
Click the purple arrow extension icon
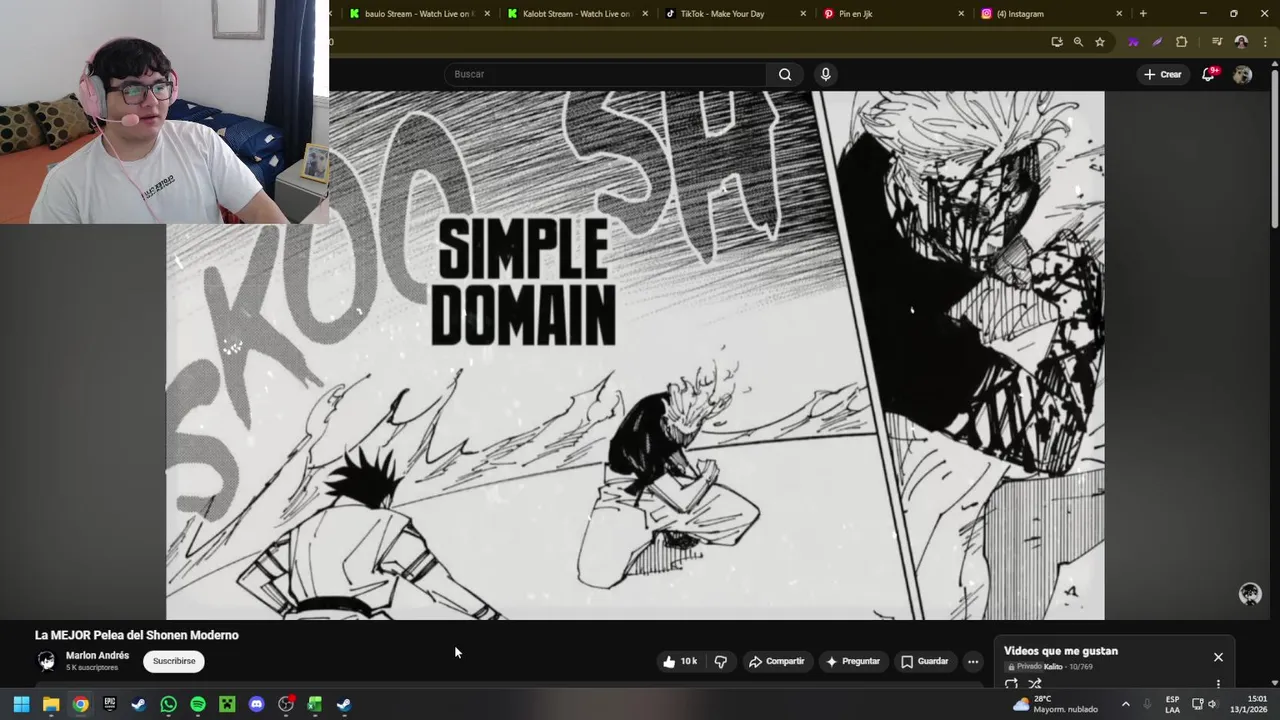(1133, 42)
